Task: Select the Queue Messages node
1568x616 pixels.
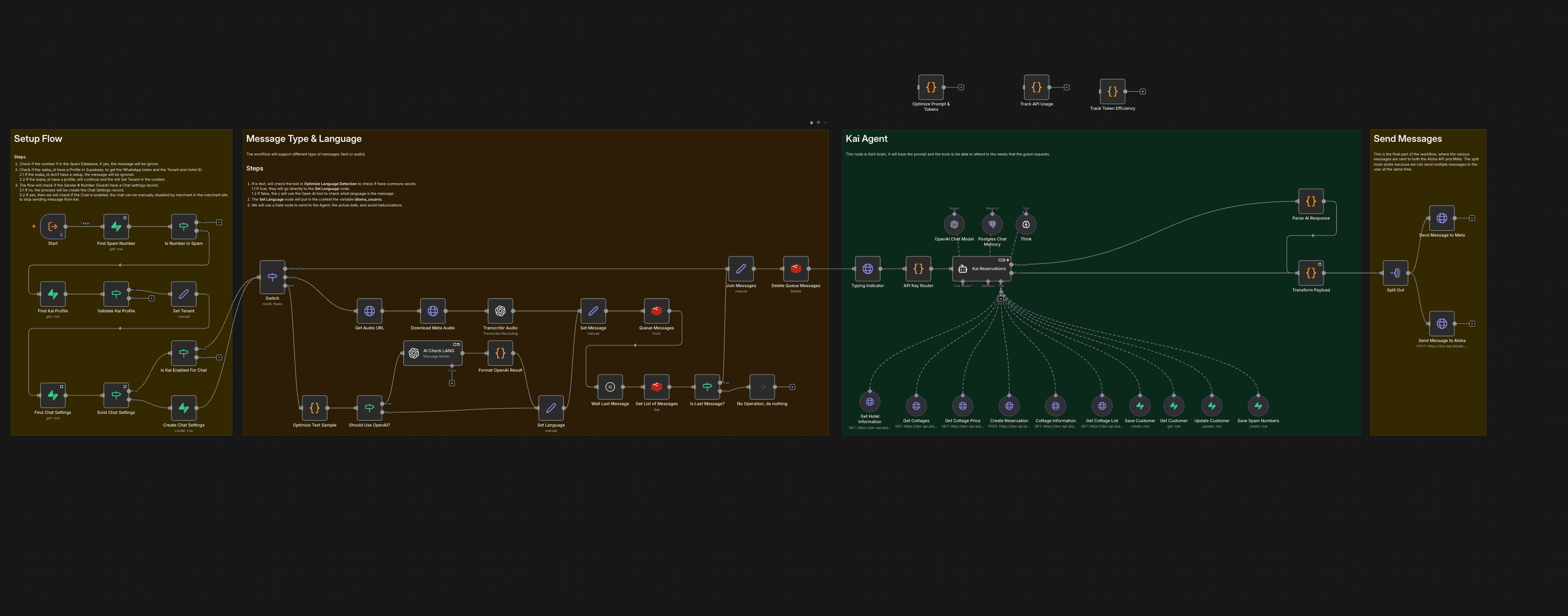Action: pos(656,311)
